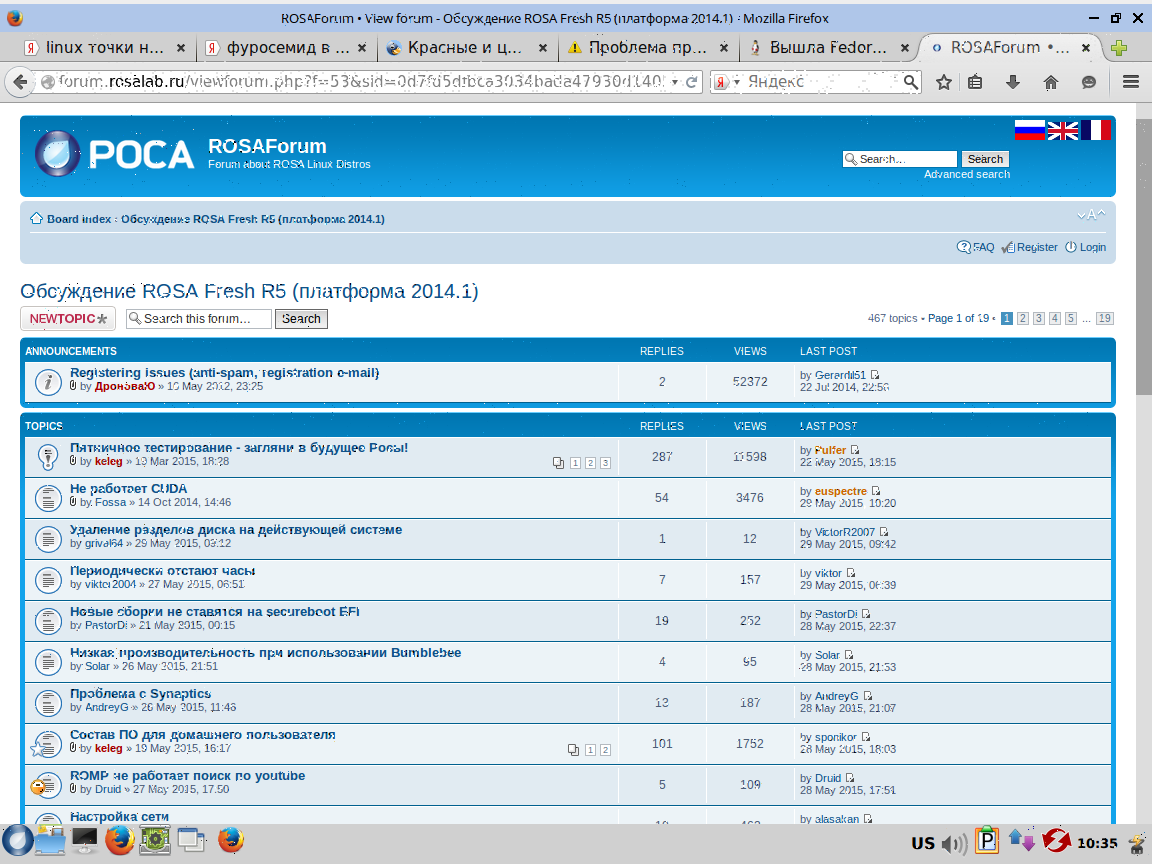This screenshot has width=1152, height=864.
Task: Click the 'Search this forum' input field
Action: [x=205, y=319]
